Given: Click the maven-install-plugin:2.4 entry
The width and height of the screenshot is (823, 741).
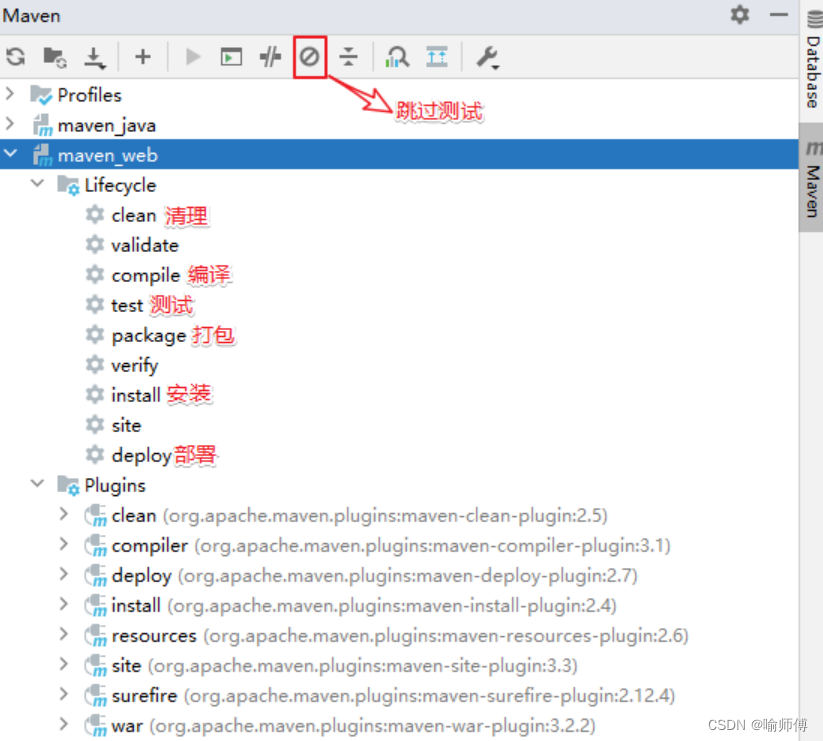Looking at the screenshot, I should [392, 606].
